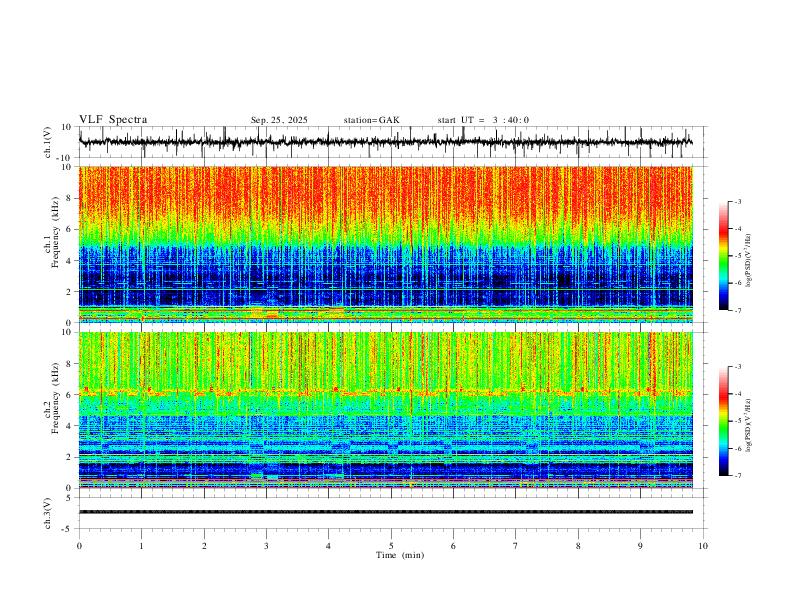Click the "5" tick on ch.3(V) axis

pyautogui.click(x=70, y=498)
